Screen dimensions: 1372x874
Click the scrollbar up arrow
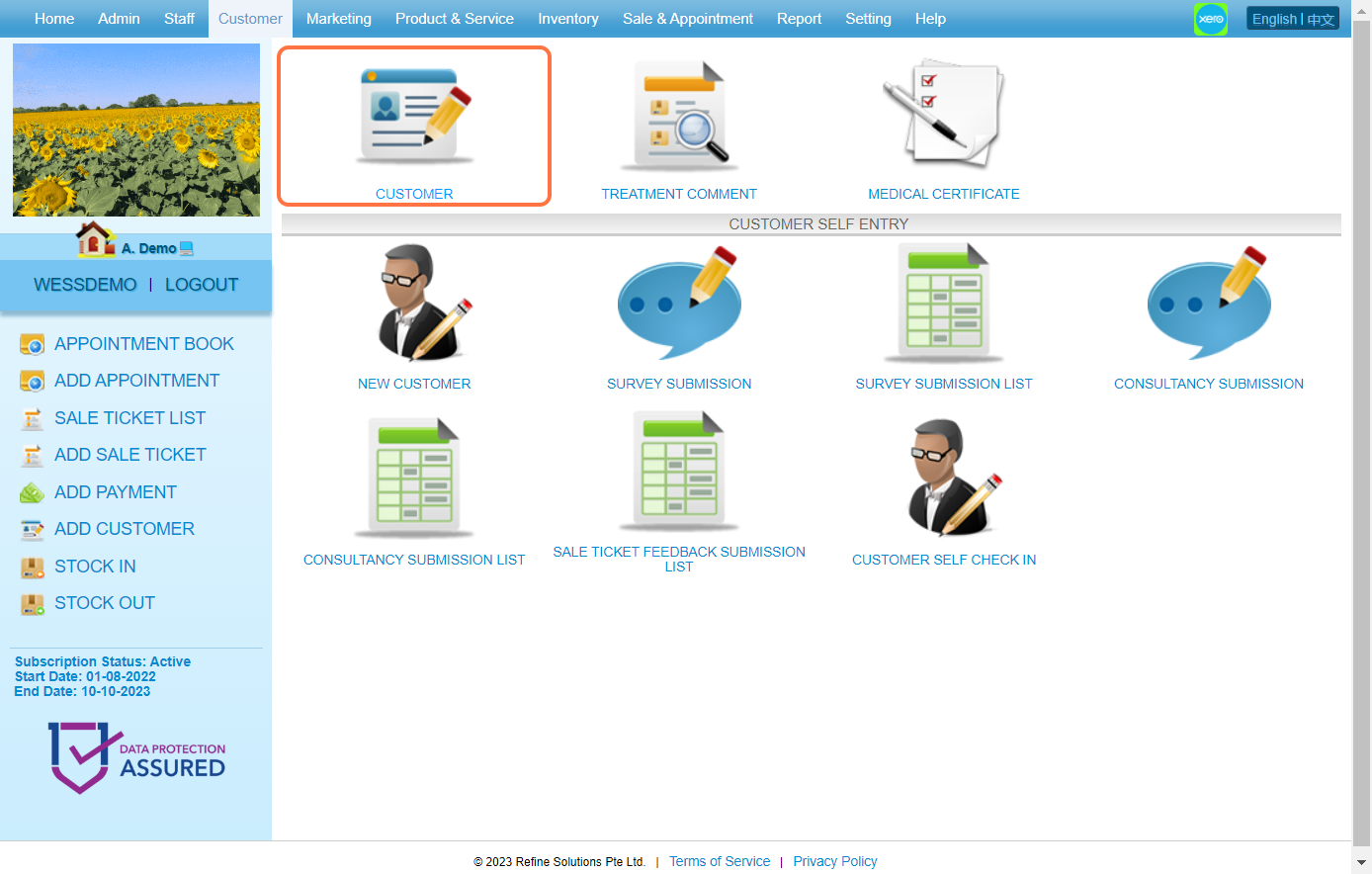(1361, 9)
